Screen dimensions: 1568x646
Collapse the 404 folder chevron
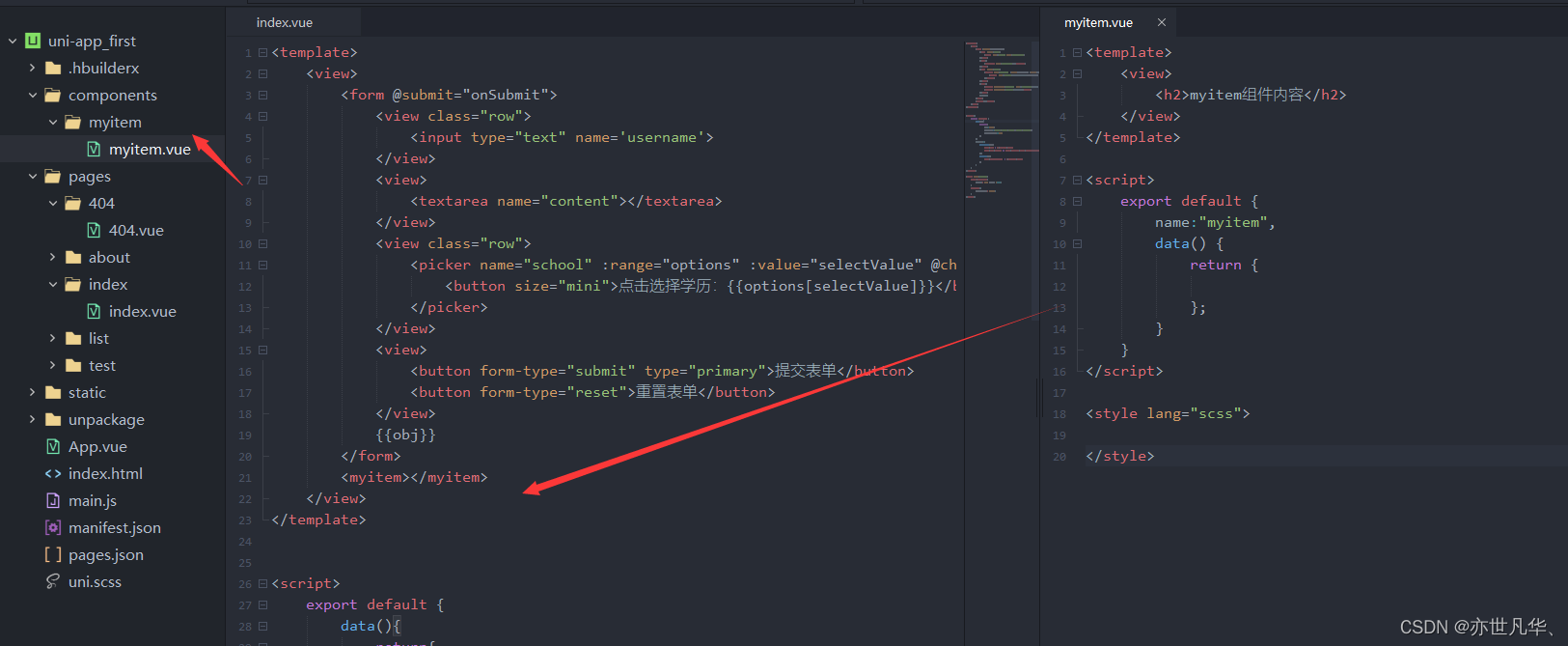(53, 204)
